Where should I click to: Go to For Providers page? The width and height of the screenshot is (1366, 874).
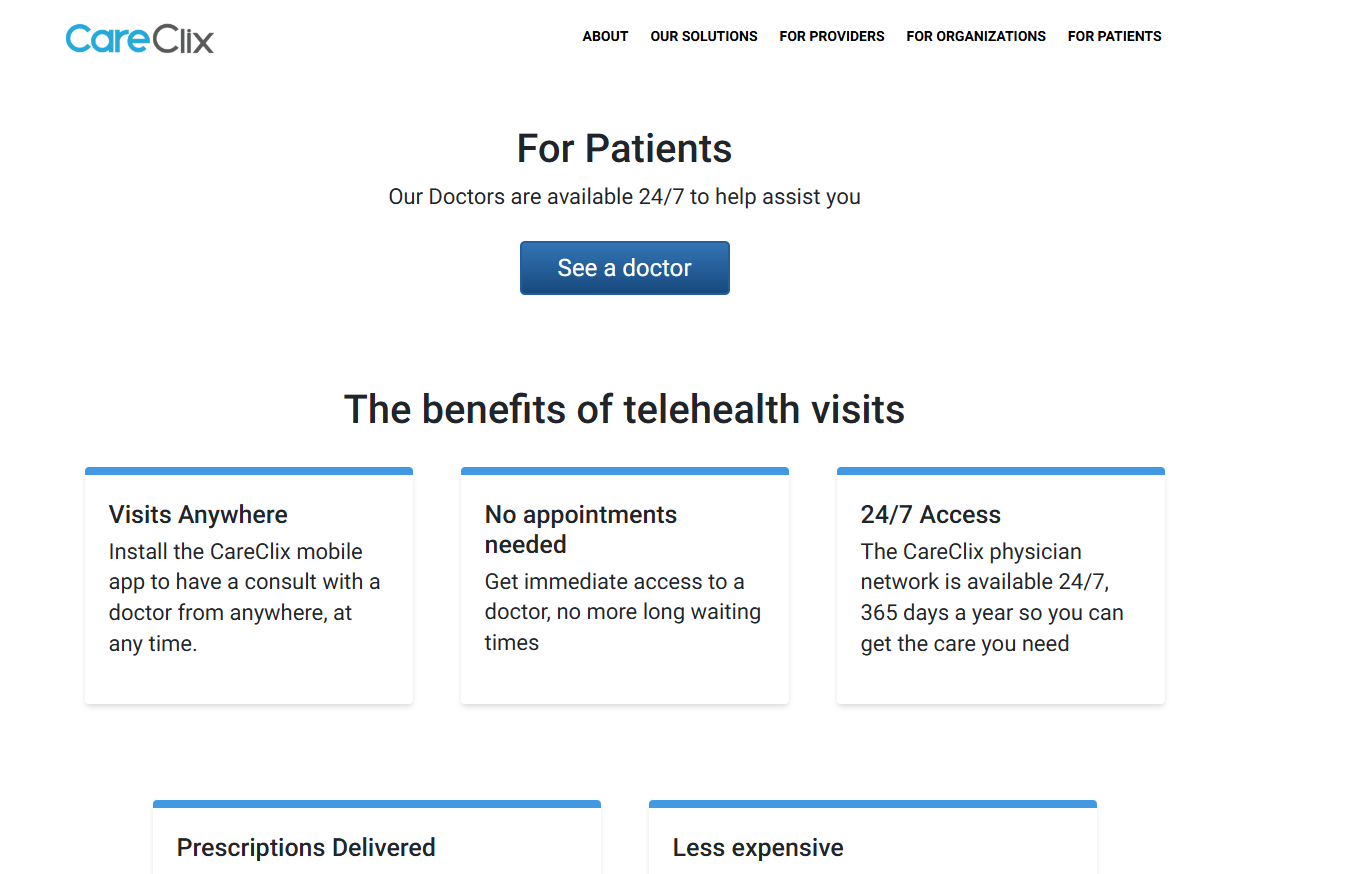(x=832, y=36)
